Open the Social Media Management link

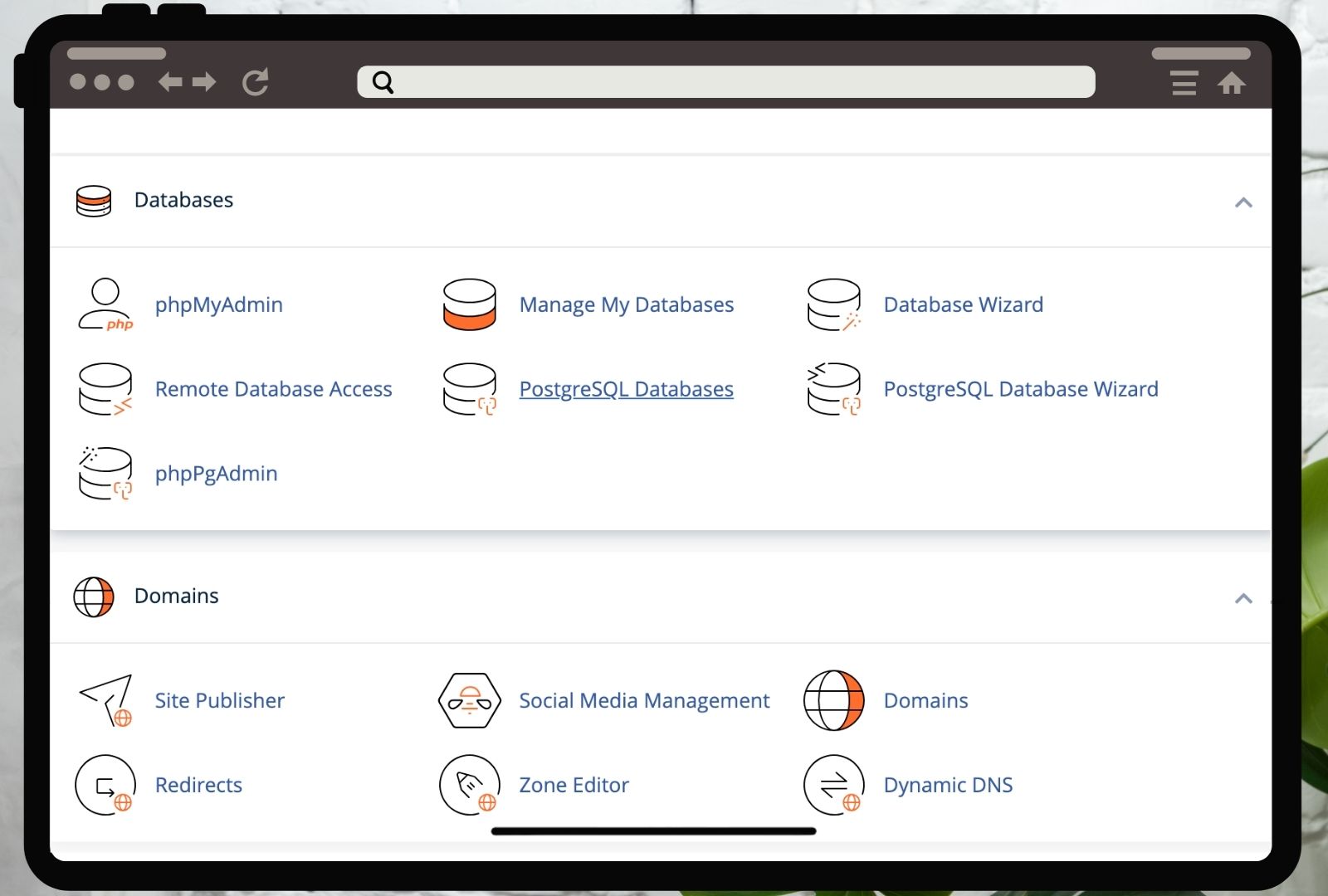pos(645,701)
